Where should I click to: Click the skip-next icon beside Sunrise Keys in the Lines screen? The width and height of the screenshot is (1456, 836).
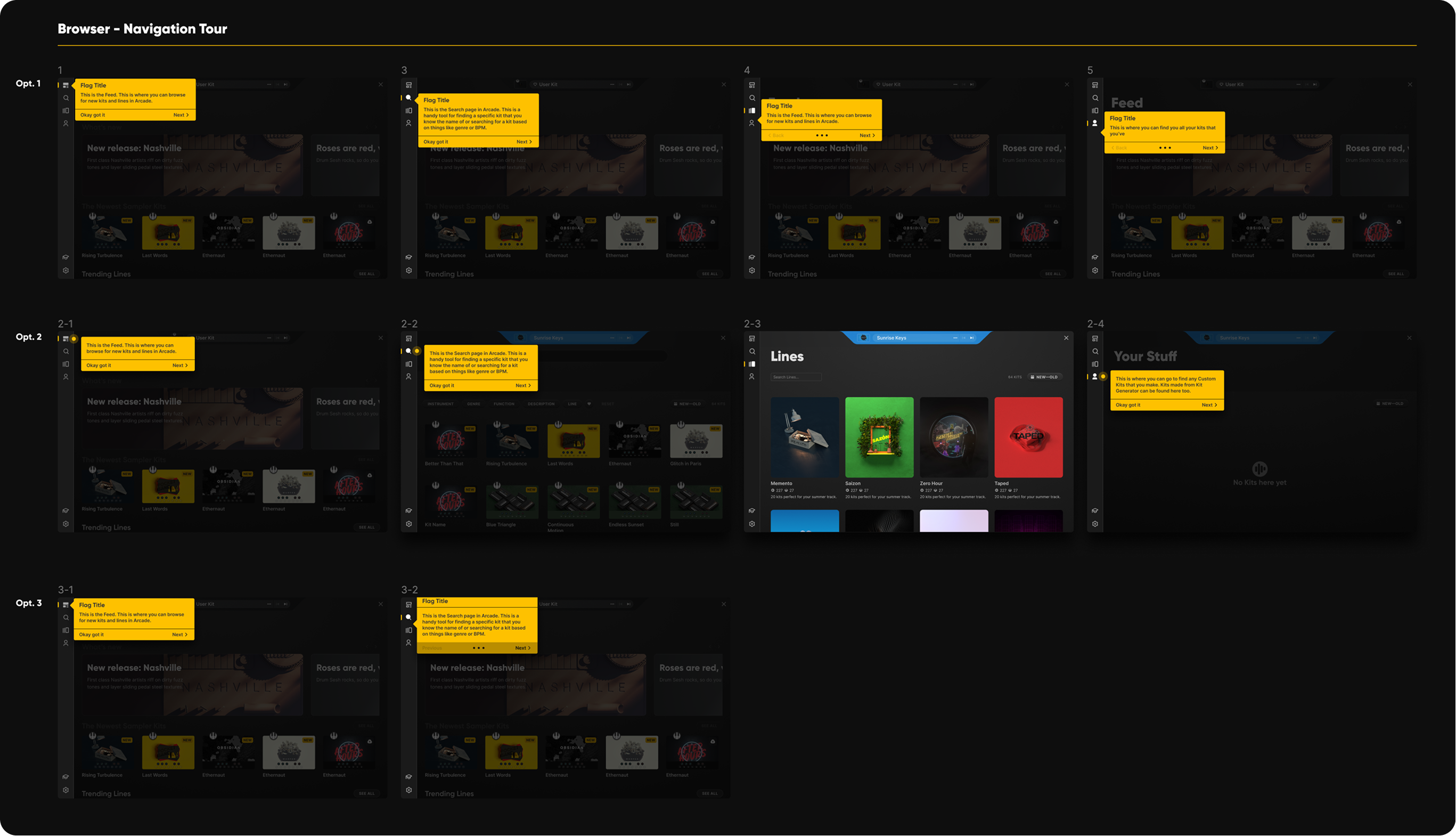(971, 338)
